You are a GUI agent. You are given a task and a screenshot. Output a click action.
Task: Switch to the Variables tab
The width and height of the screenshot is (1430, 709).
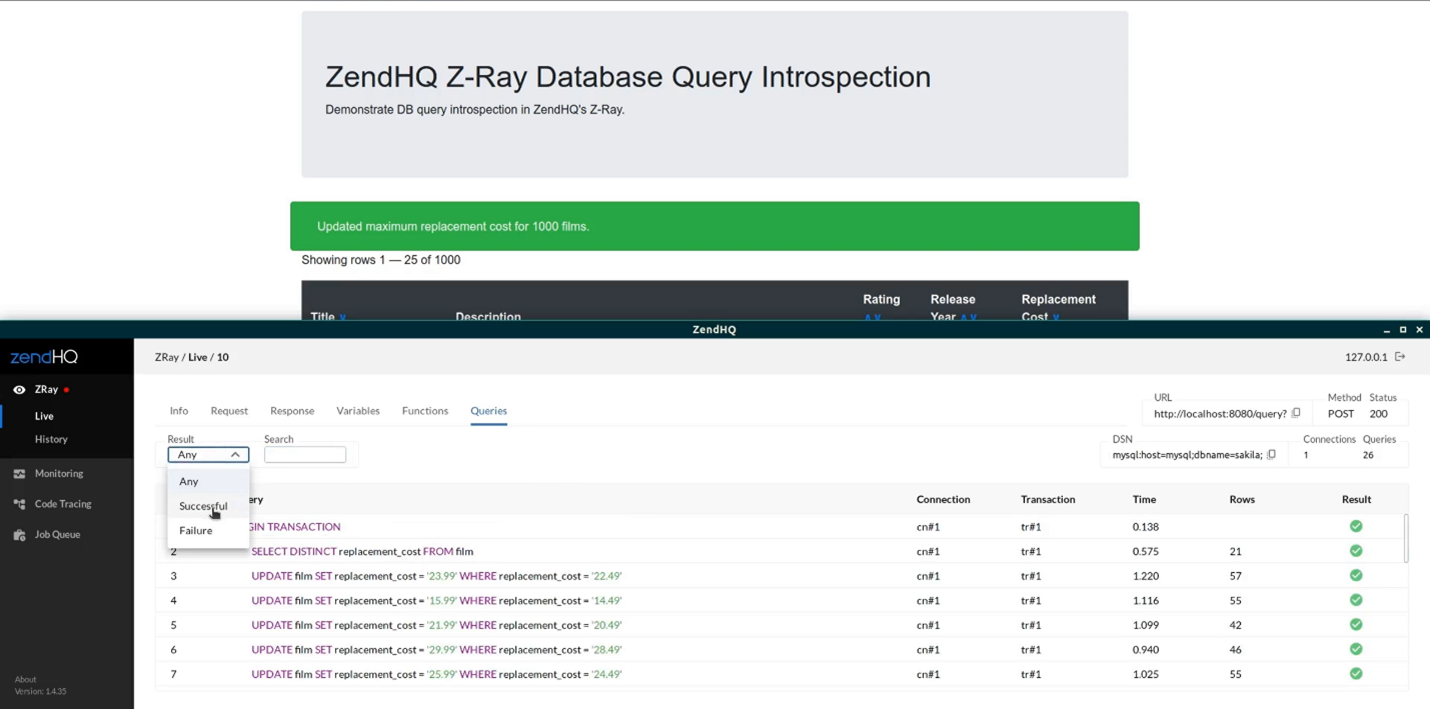tap(358, 410)
